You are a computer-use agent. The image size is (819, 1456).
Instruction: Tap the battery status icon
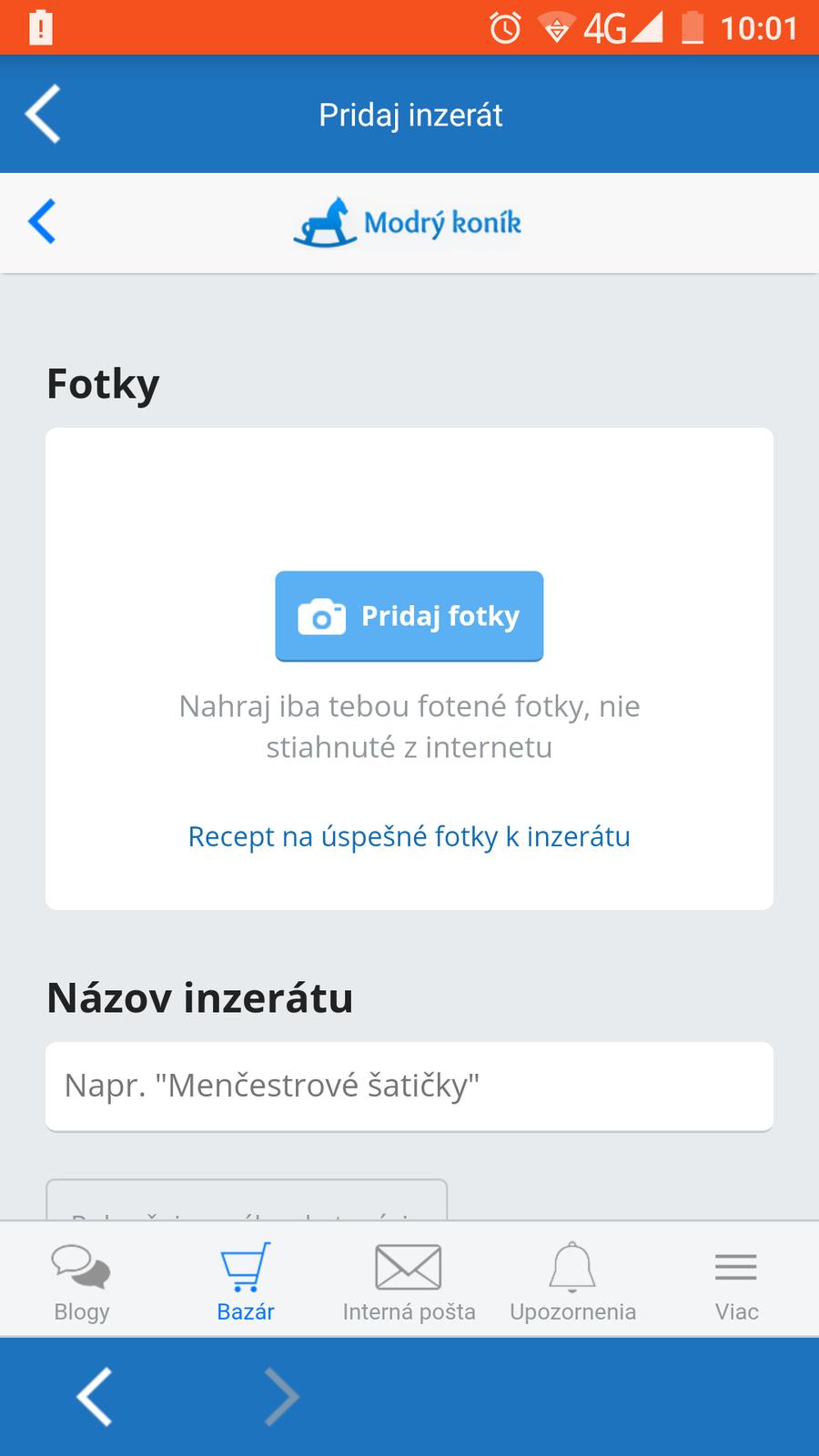(x=693, y=28)
